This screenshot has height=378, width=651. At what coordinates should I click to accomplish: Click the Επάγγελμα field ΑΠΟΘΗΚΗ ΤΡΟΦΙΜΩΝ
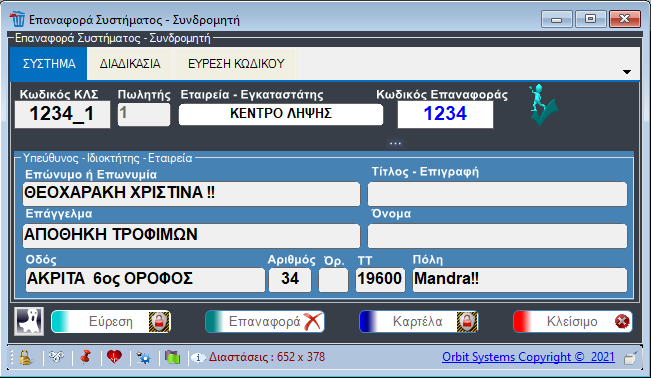click(191, 236)
